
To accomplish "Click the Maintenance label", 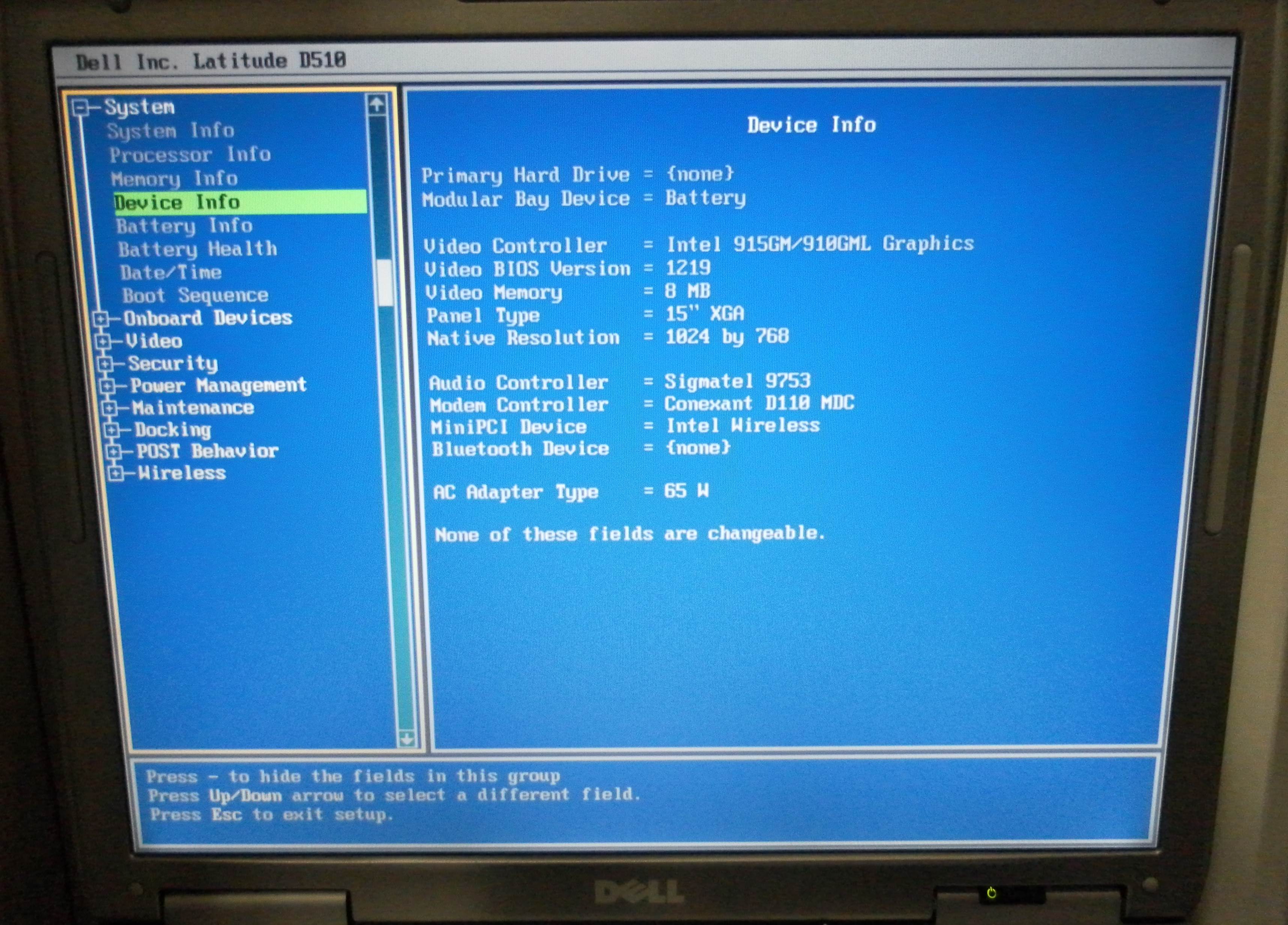I will click(x=193, y=408).
